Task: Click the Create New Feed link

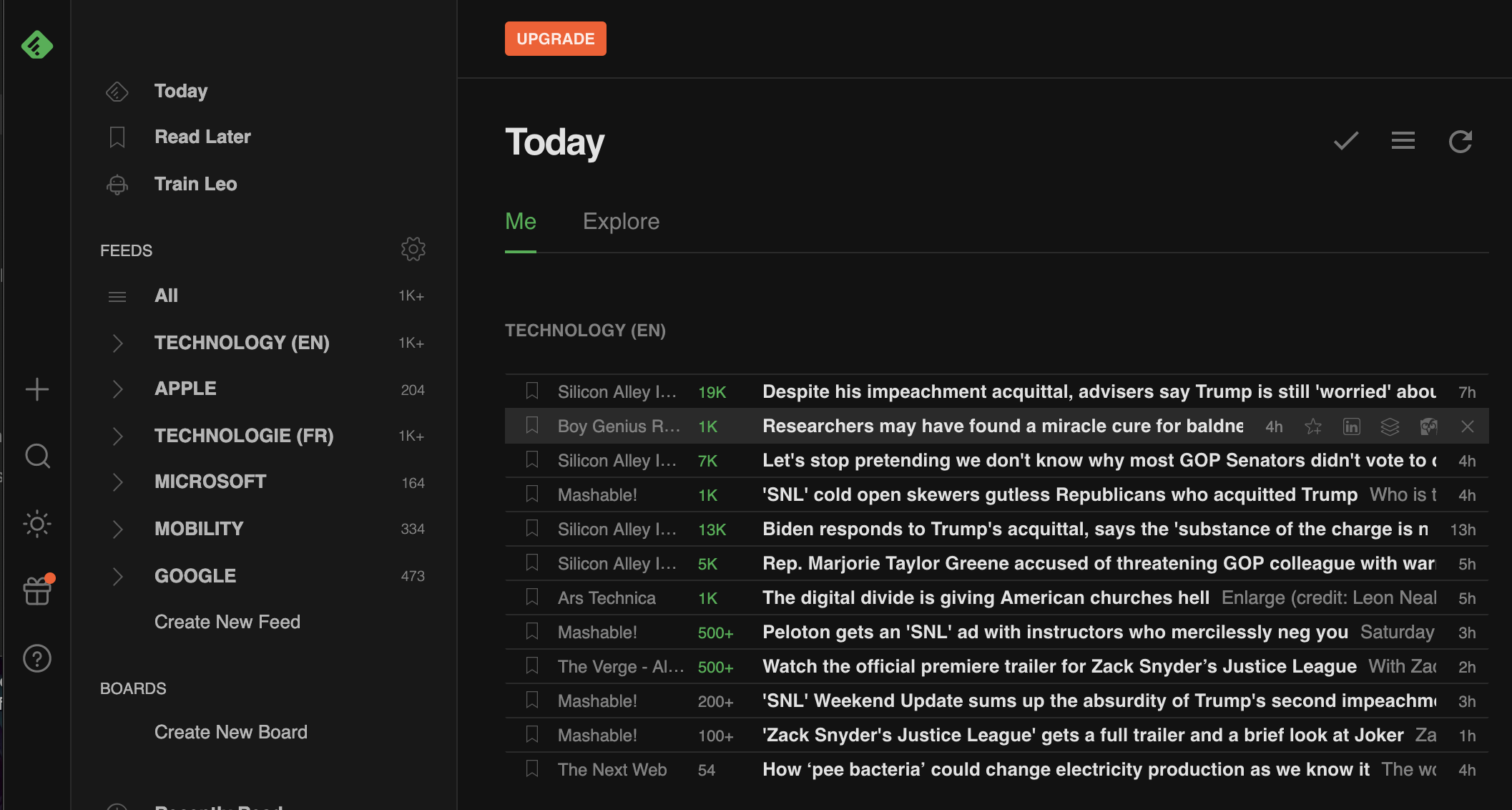Action: tap(227, 622)
